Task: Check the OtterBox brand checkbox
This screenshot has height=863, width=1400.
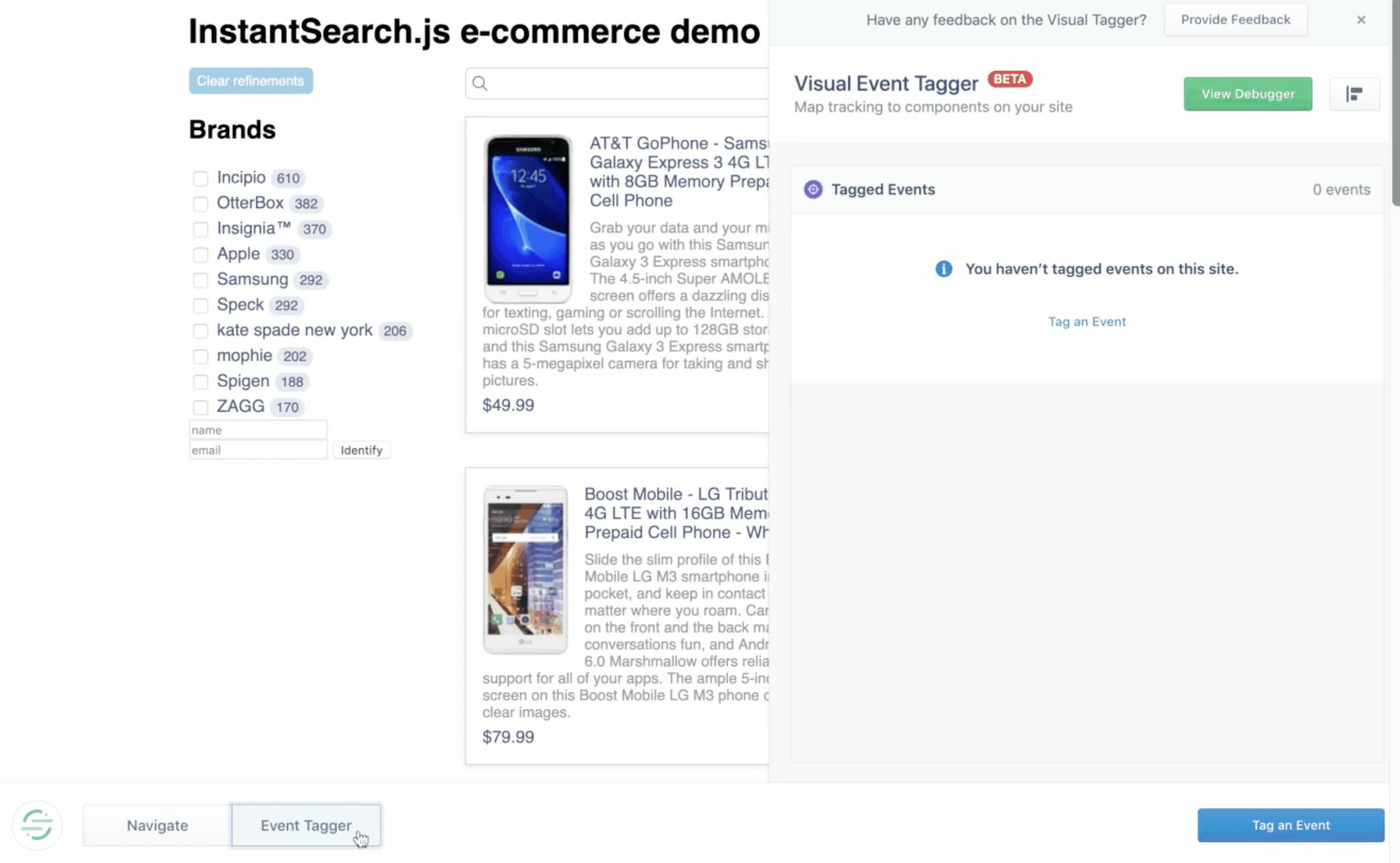Action: (200, 203)
